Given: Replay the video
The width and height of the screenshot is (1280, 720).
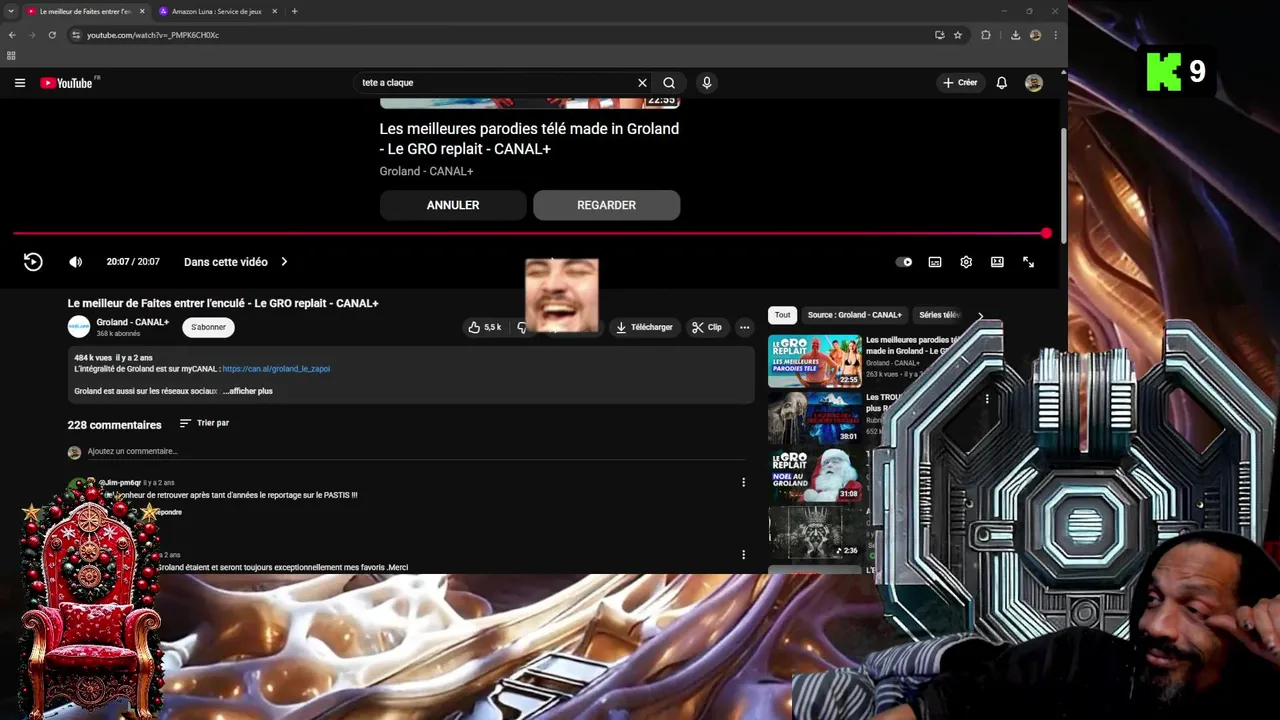Looking at the screenshot, I should (33, 262).
